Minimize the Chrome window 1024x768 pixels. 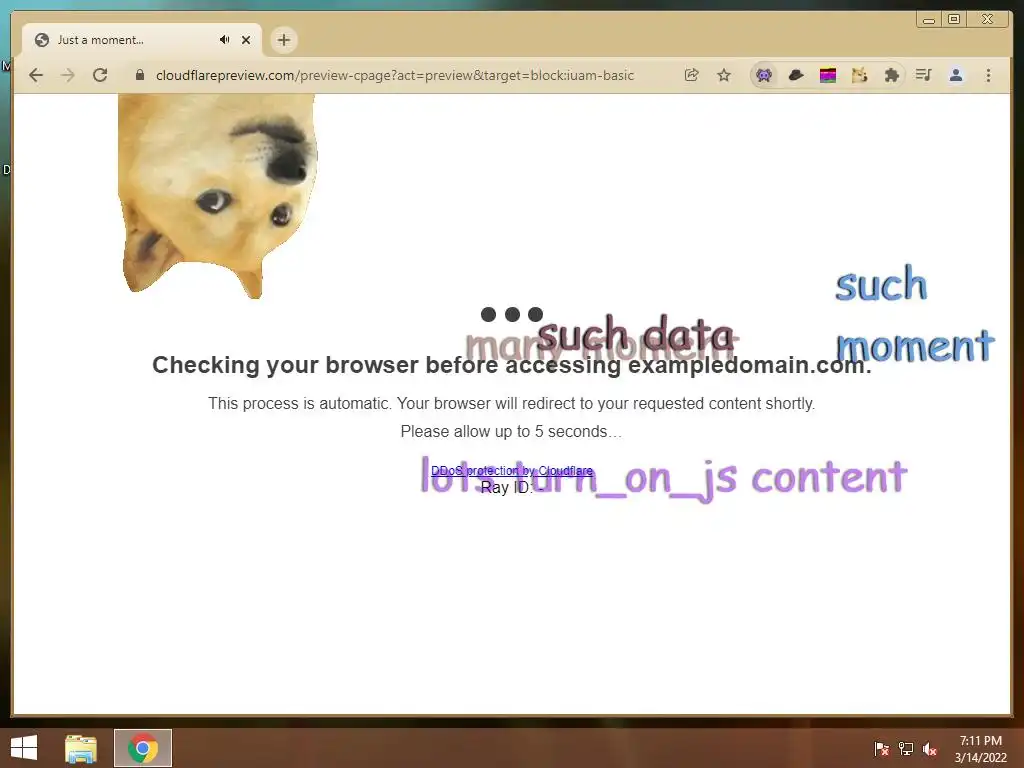(928, 20)
